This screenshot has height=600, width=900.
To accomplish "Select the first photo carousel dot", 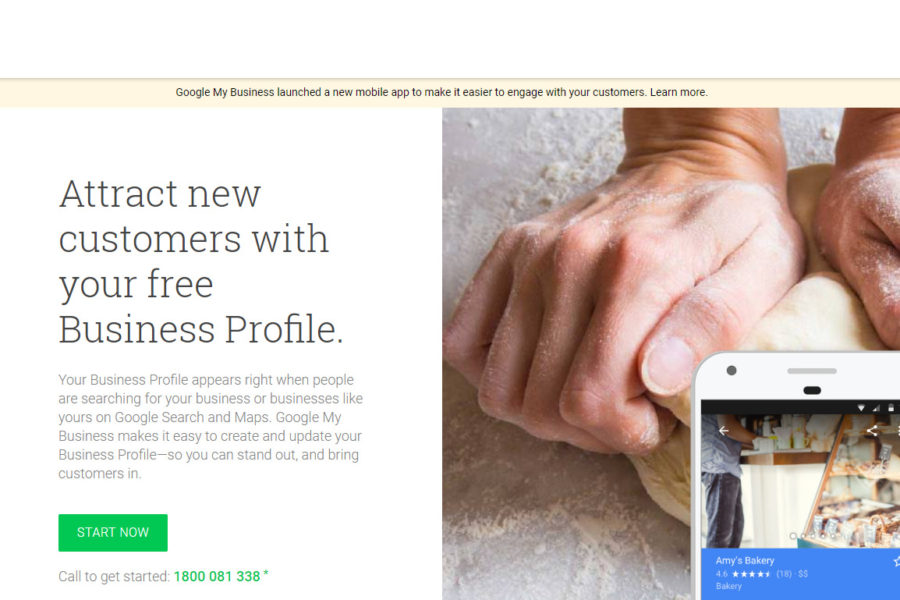I will [793, 536].
